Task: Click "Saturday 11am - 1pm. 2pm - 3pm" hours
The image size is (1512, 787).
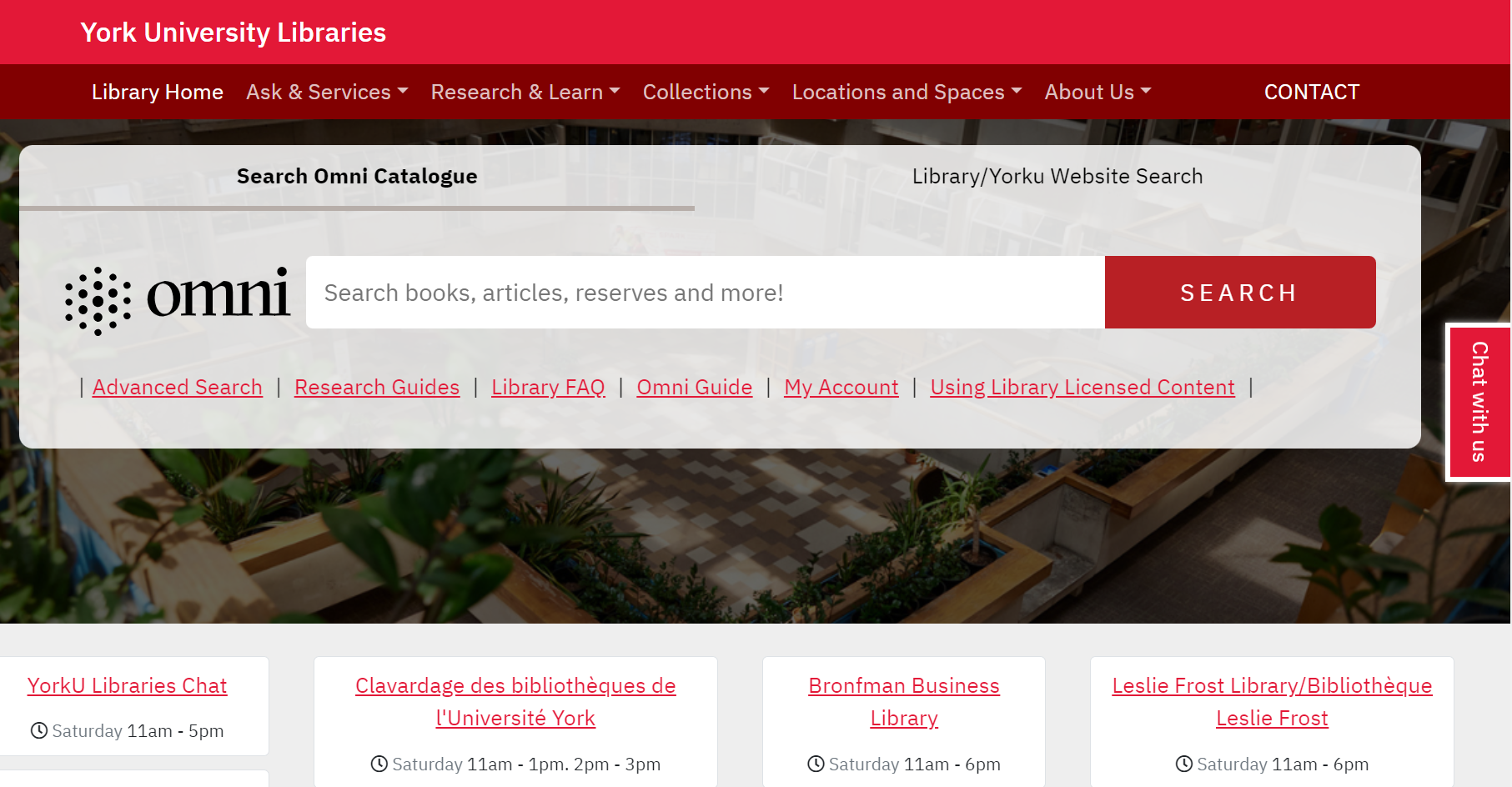Action: pyautogui.click(x=526, y=764)
